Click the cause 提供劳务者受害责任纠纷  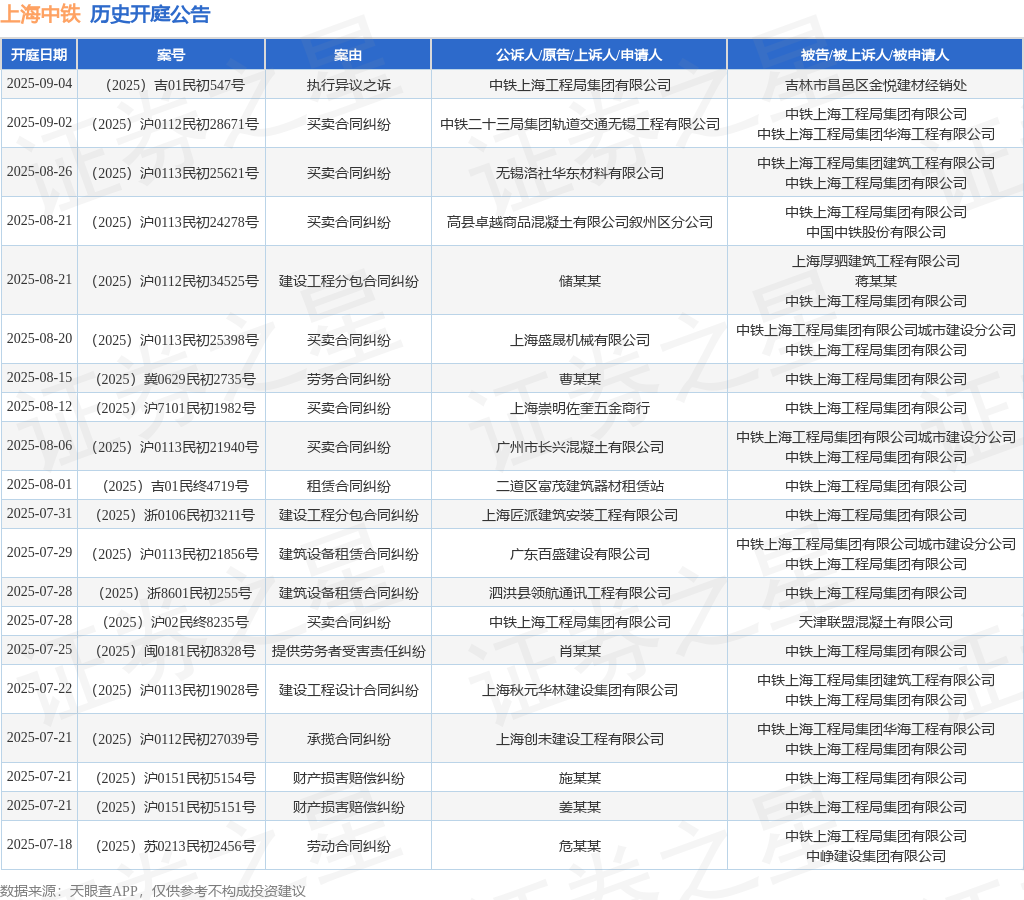pos(349,651)
